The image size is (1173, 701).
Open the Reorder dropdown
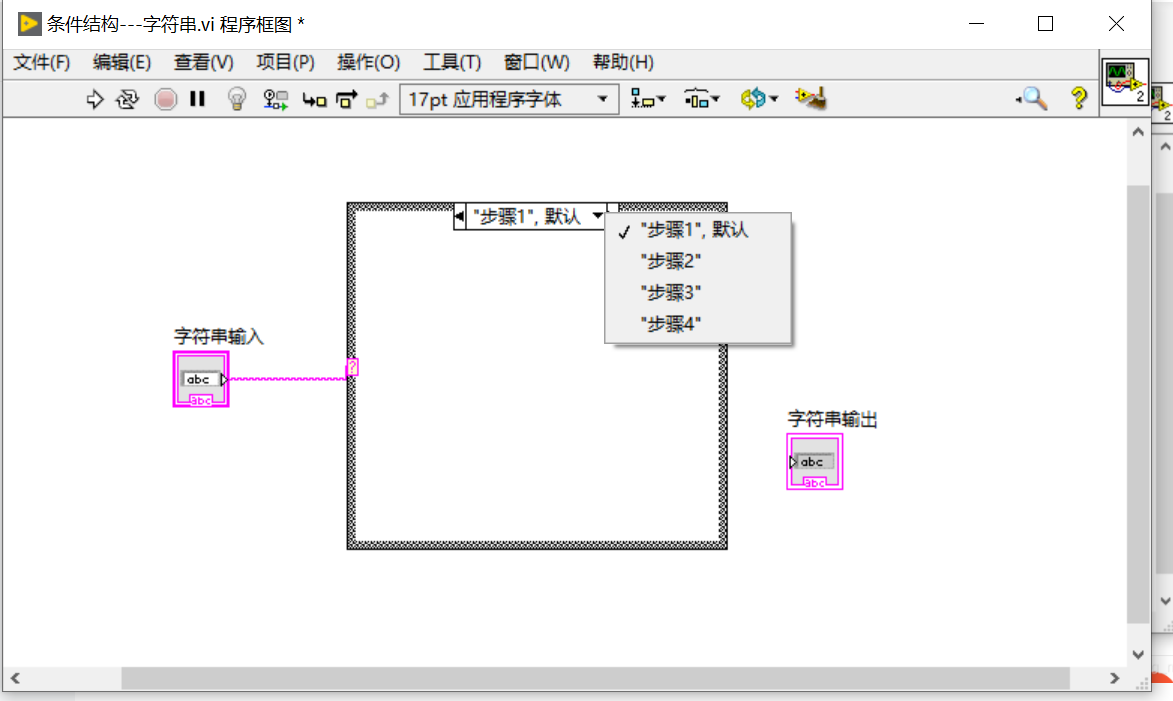759,99
